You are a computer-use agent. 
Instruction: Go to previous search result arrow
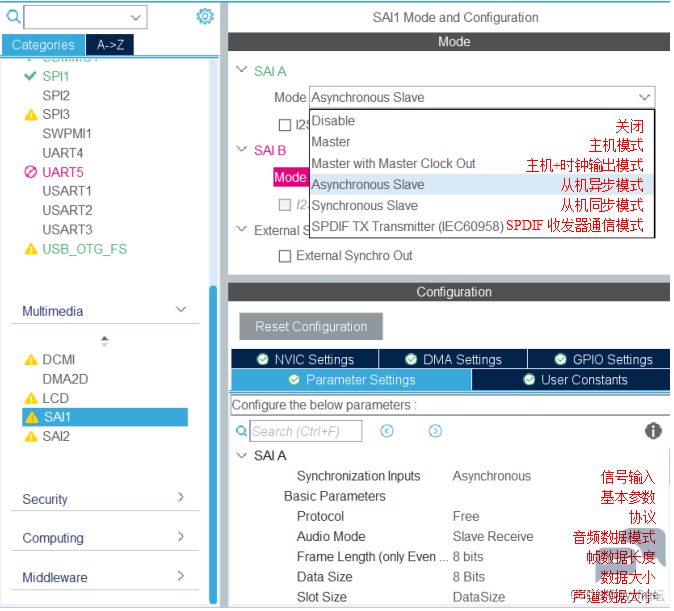387,431
